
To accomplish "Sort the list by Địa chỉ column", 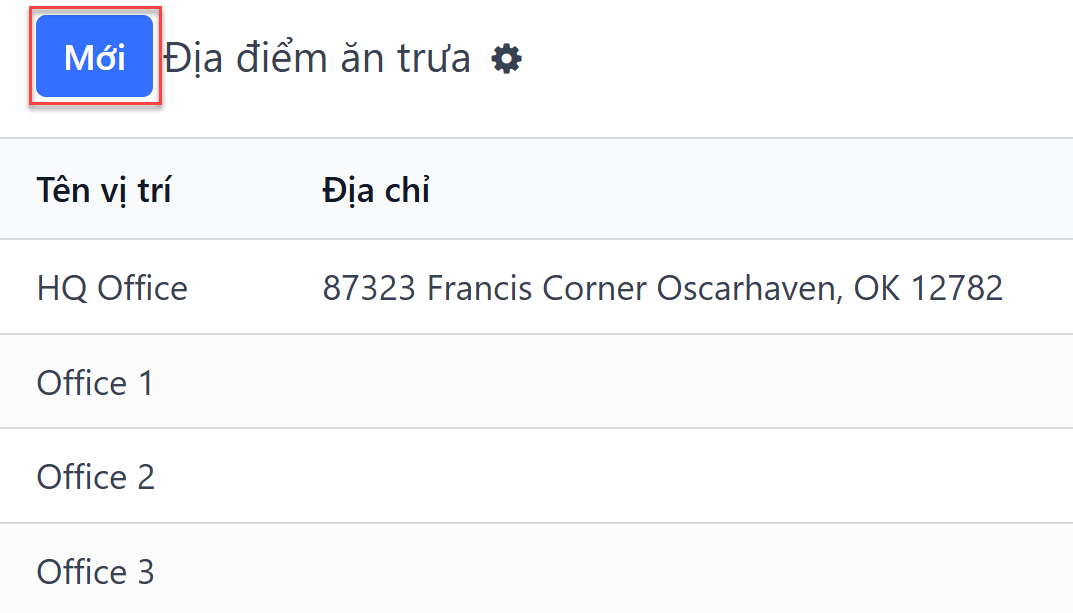I will click(376, 190).
